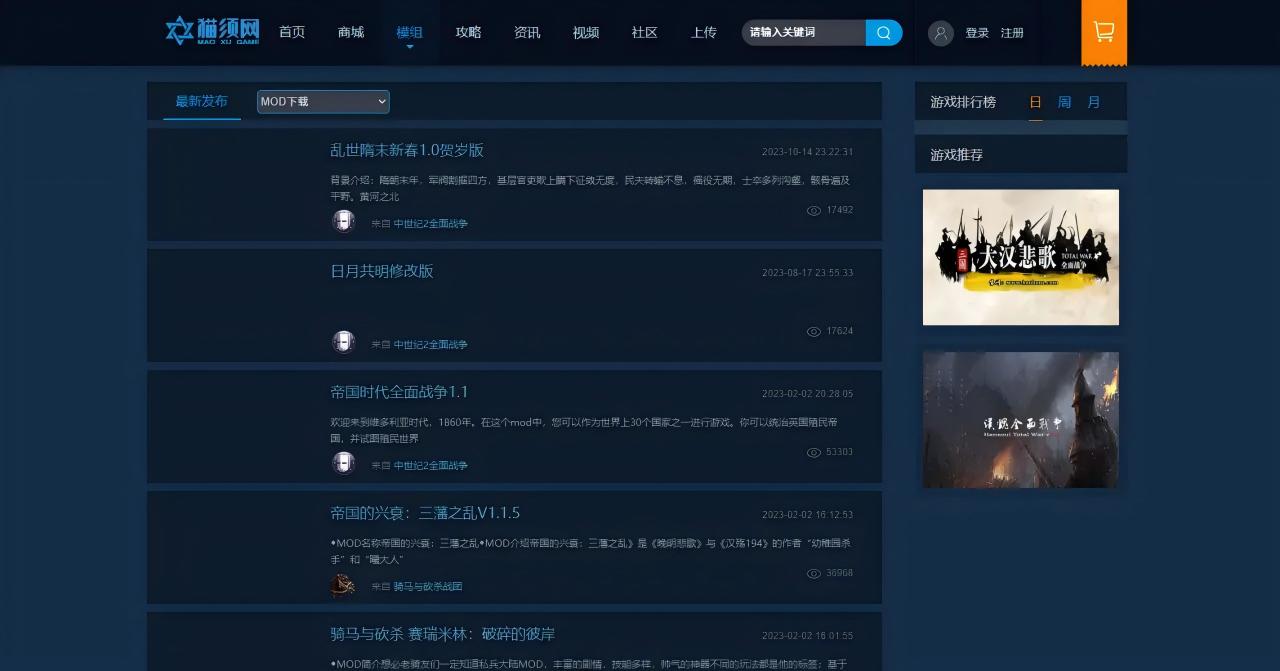Image resolution: width=1280 pixels, height=671 pixels.
Task: Open the 汉匈全面战争 recommended game thumbnail
Action: [1020, 420]
